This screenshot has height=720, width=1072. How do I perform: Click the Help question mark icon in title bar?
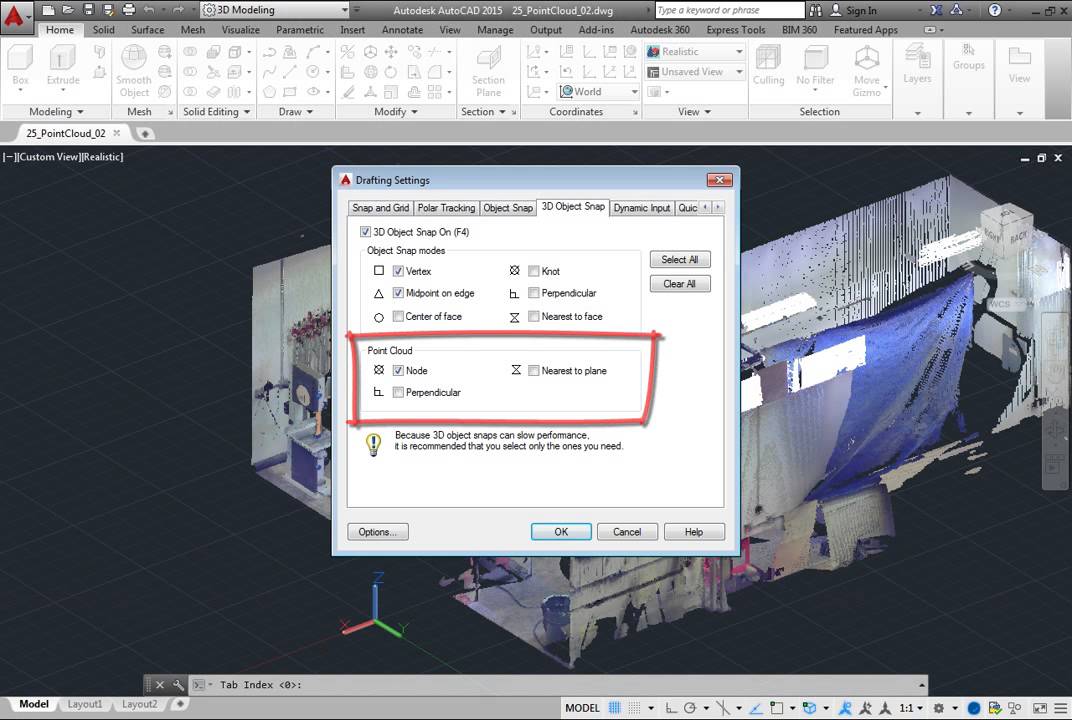pos(995,10)
